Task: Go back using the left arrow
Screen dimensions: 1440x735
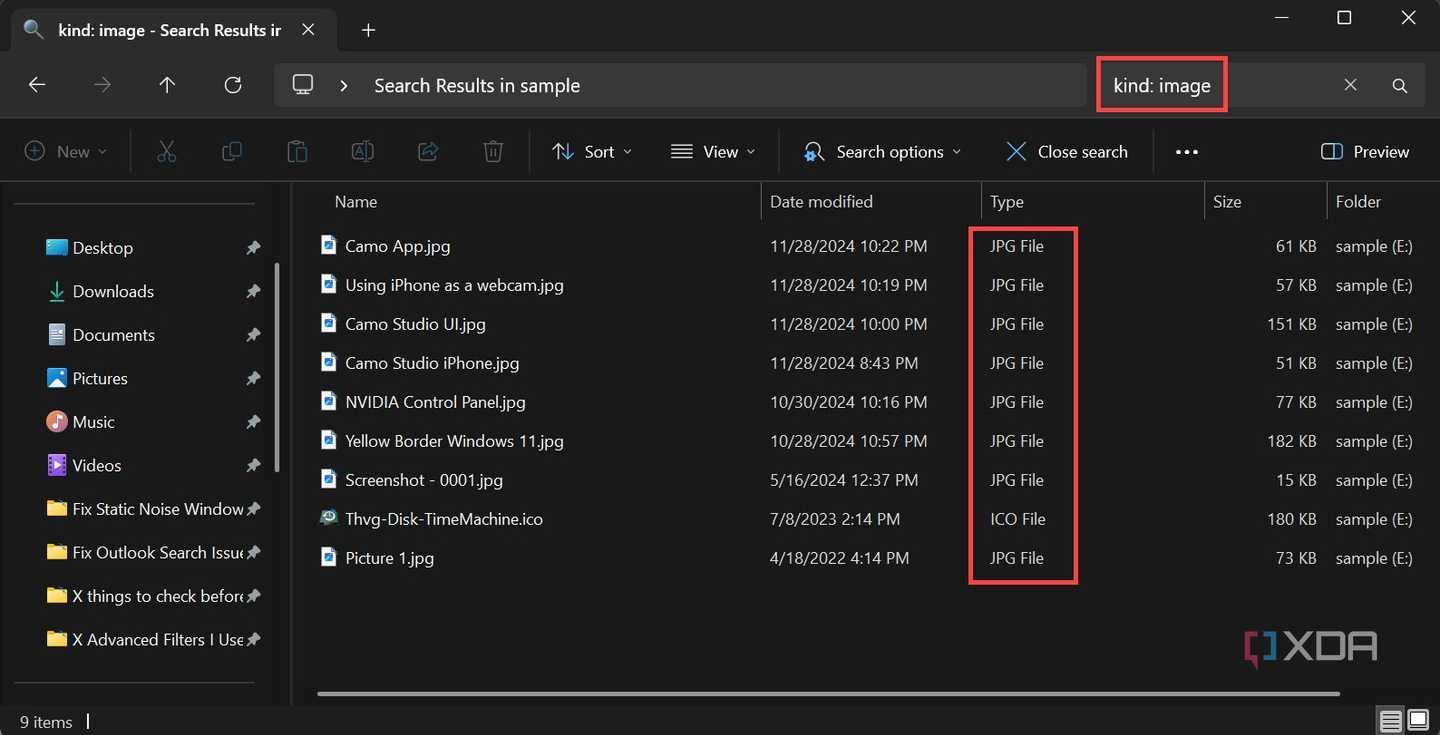Action: point(37,85)
